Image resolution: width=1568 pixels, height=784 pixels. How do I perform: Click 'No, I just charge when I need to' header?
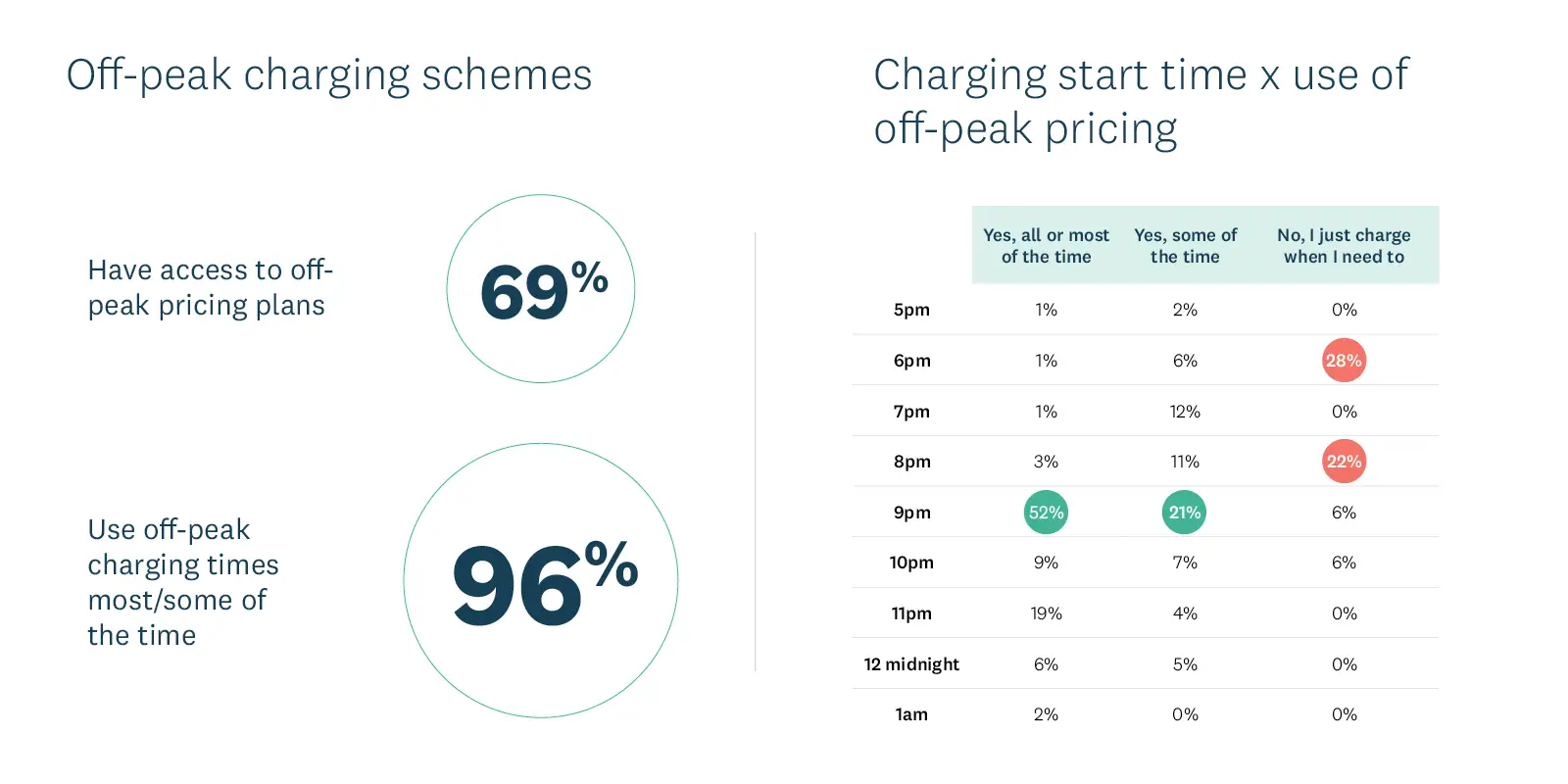(x=1344, y=246)
